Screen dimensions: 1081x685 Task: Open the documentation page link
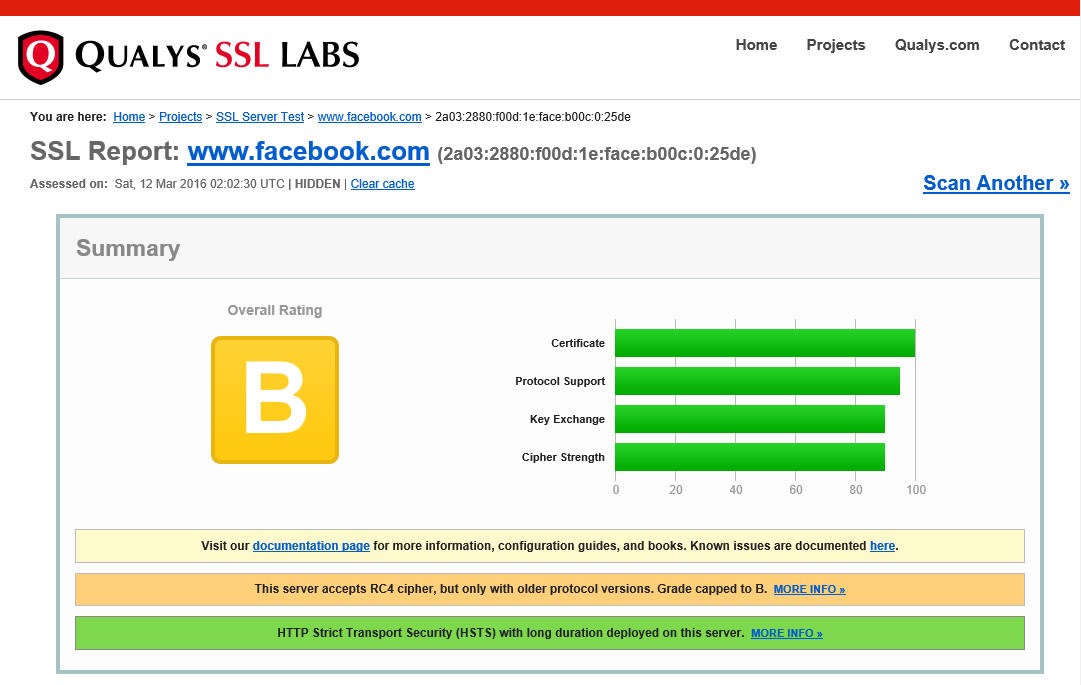(312, 545)
